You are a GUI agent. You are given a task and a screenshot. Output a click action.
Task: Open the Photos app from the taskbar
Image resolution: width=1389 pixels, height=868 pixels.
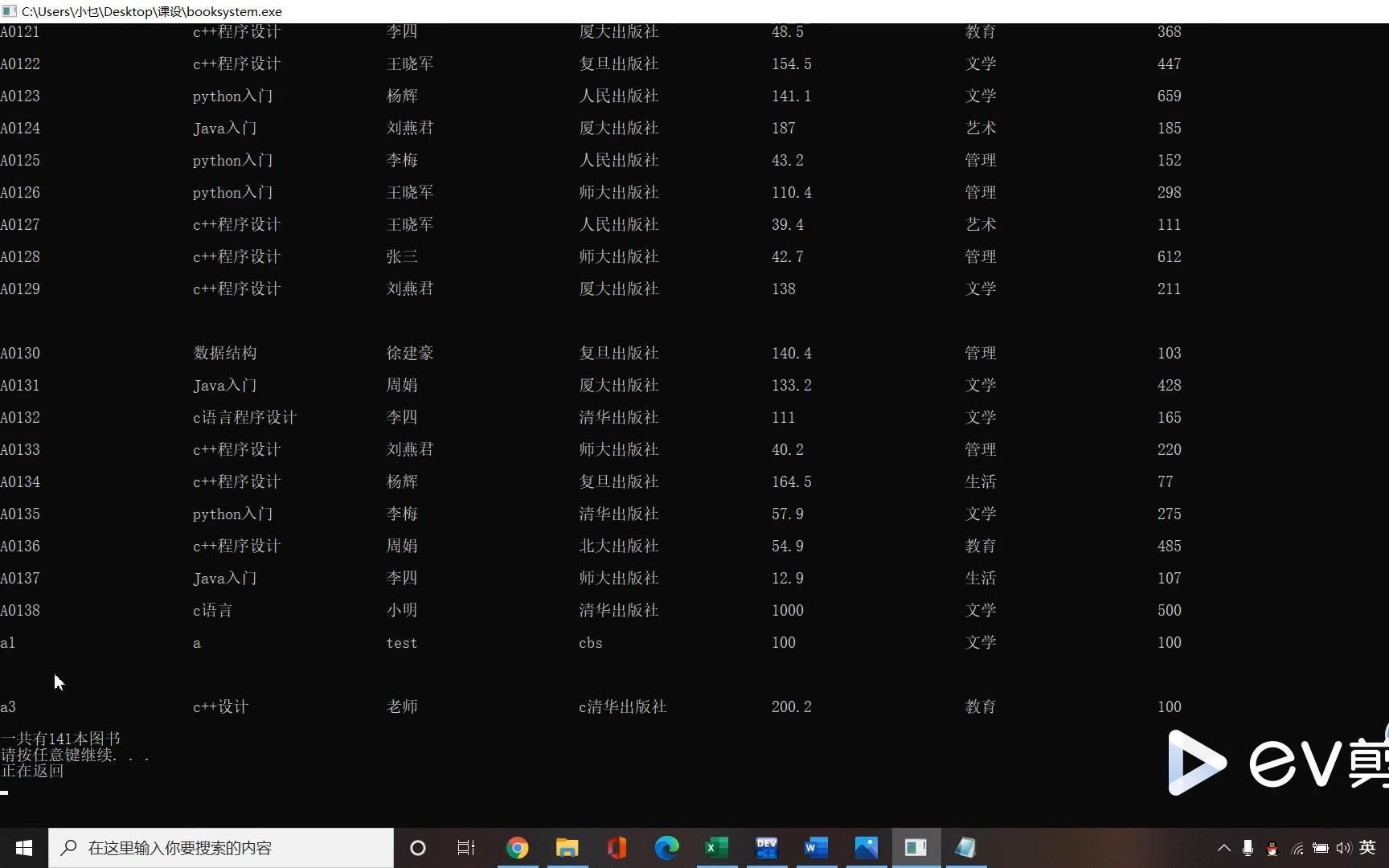(866, 847)
